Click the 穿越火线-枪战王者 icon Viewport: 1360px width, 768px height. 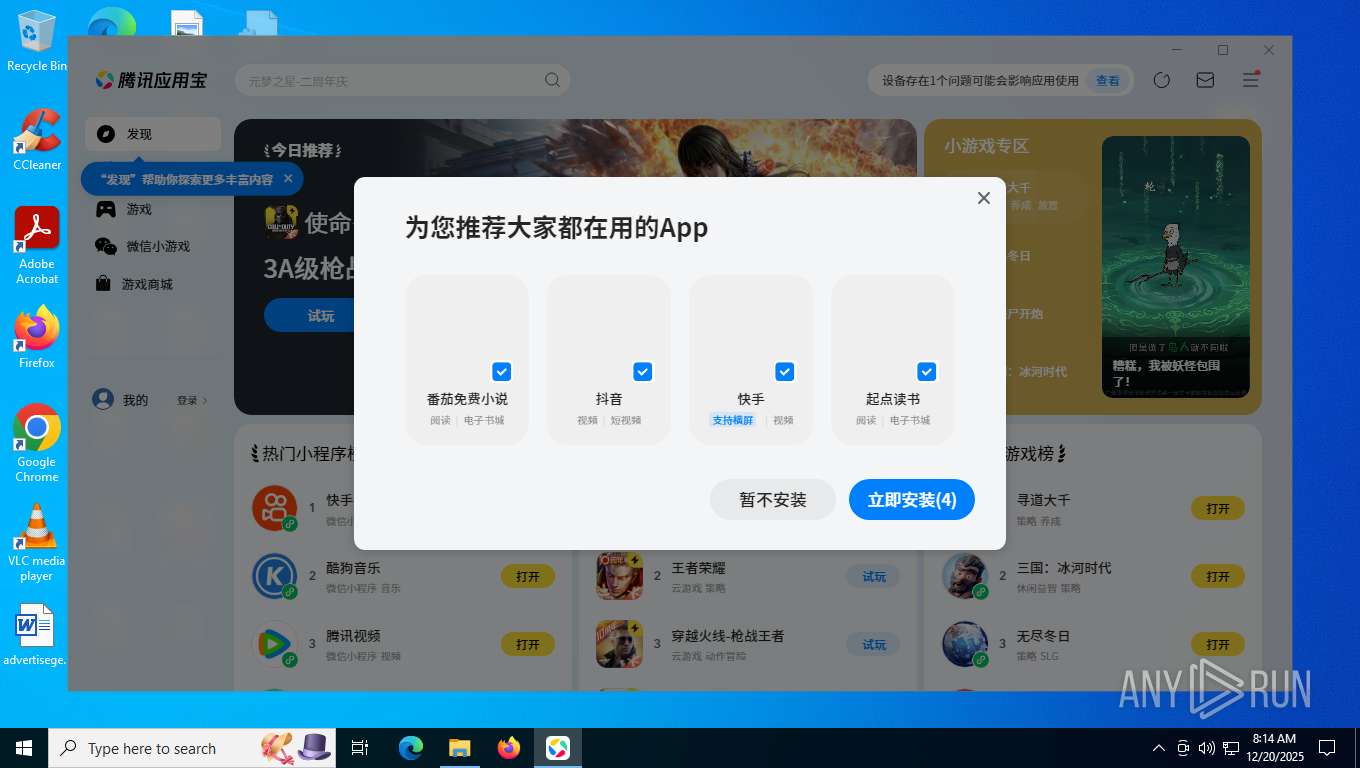click(x=620, y=644)
